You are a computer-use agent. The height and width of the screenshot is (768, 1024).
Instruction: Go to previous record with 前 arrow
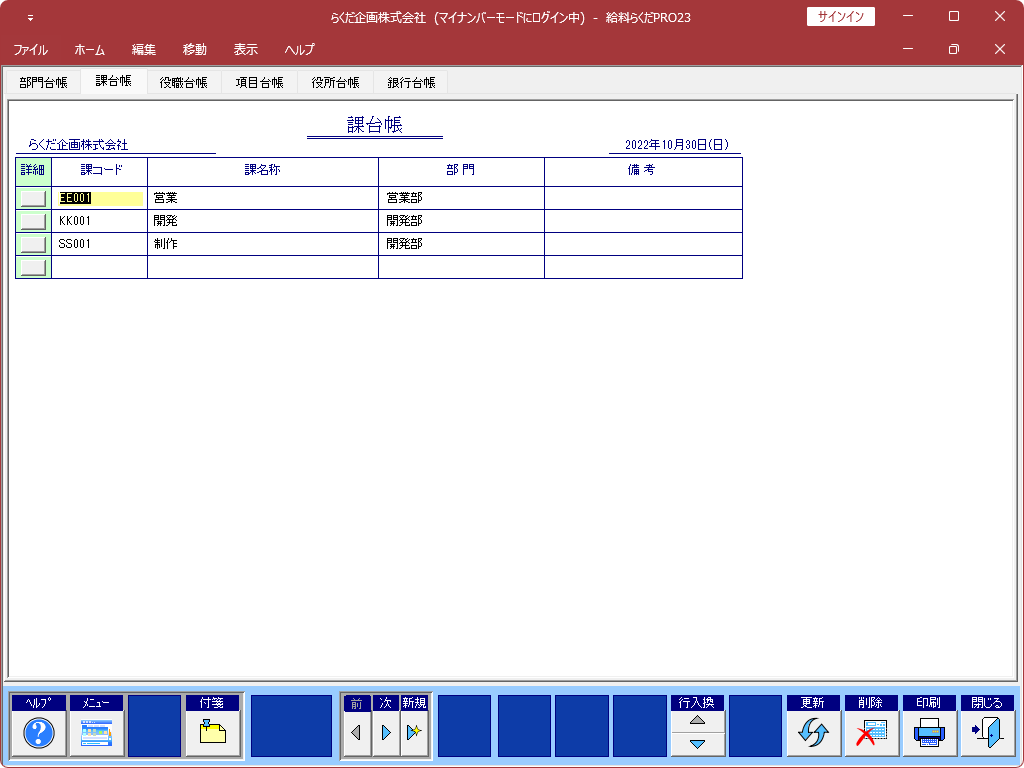[x=357, y=733]
